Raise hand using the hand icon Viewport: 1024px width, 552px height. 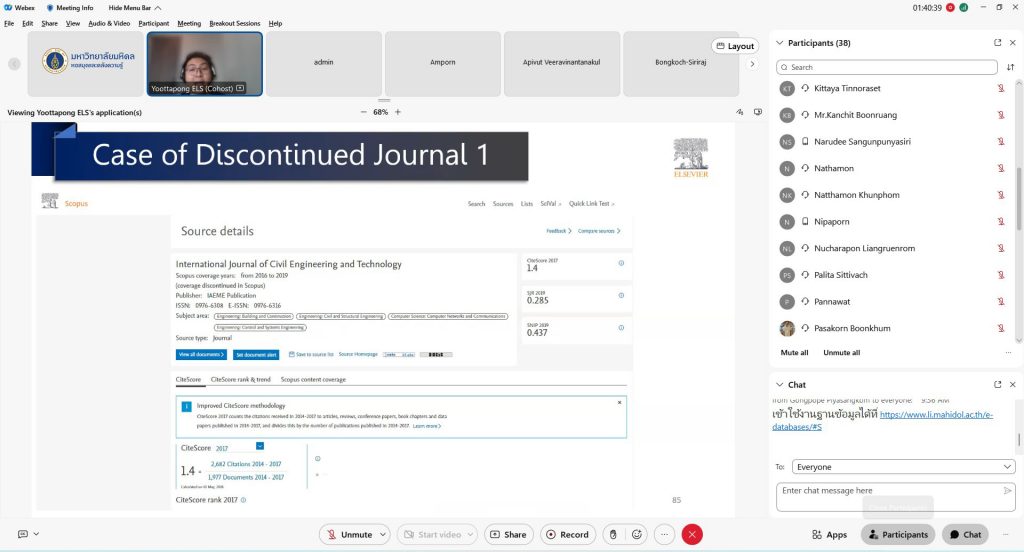point(613,535)
